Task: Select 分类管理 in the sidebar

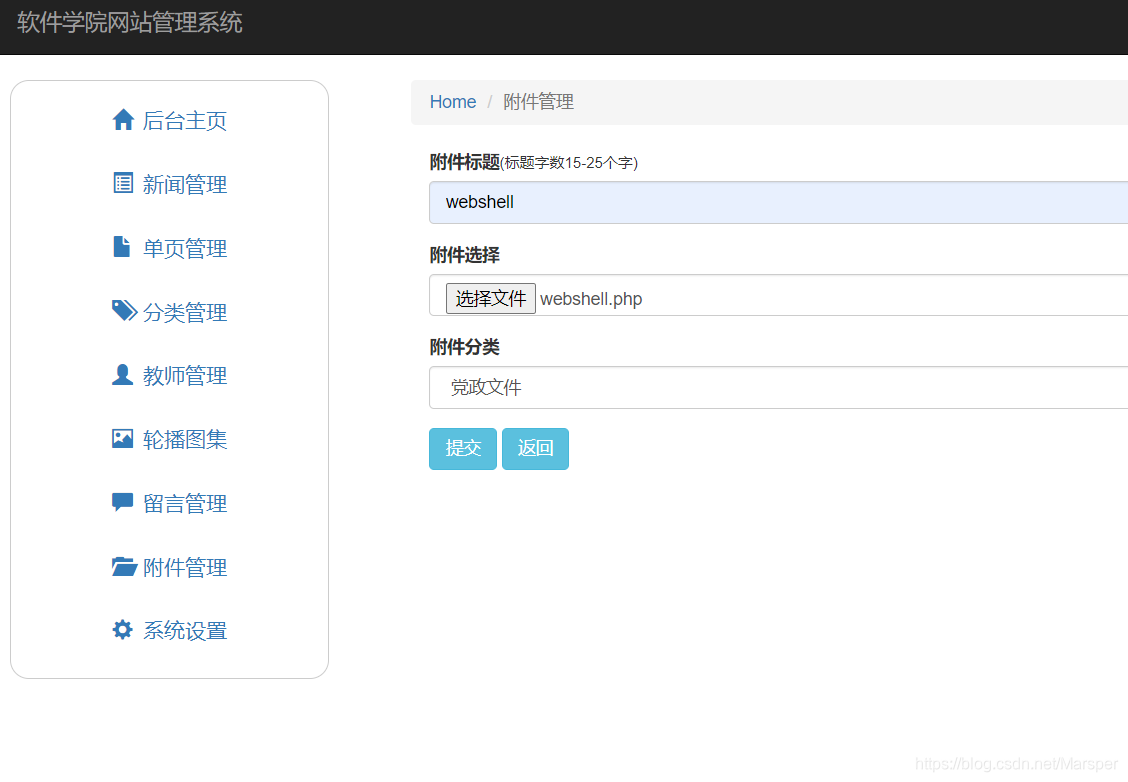Action: pos(184,313)
